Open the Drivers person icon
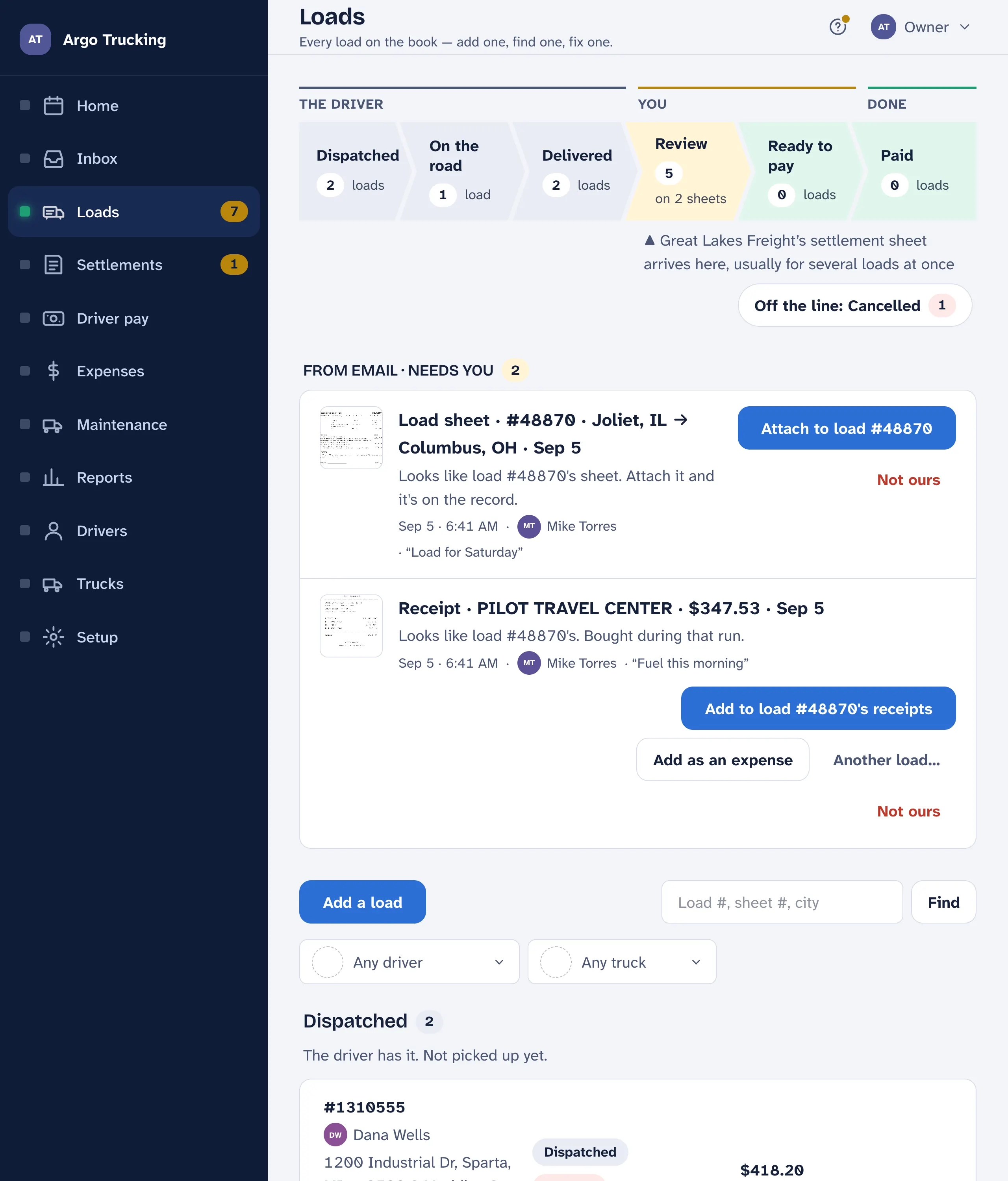This screenshot has height=1181, width=1008. click(x=54, y=531)
